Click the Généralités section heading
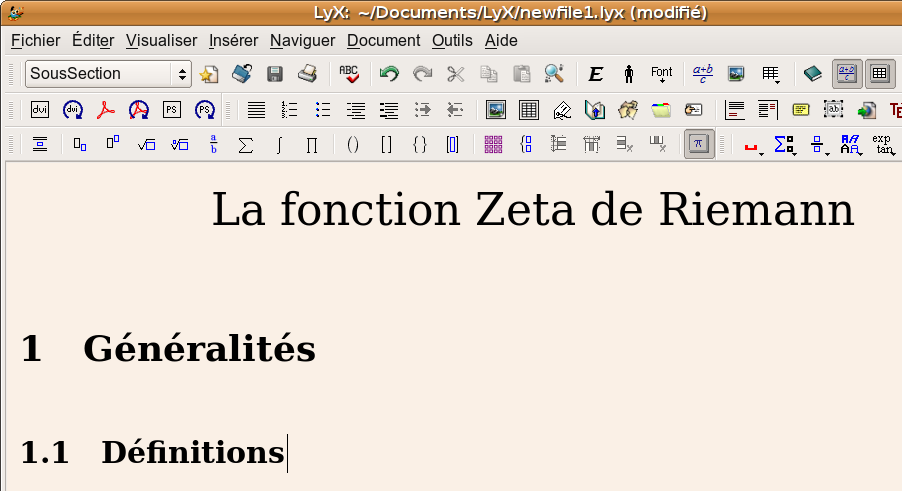Image resolution: width=902 pixels, height=491 pixels. [x=198, y=349]
